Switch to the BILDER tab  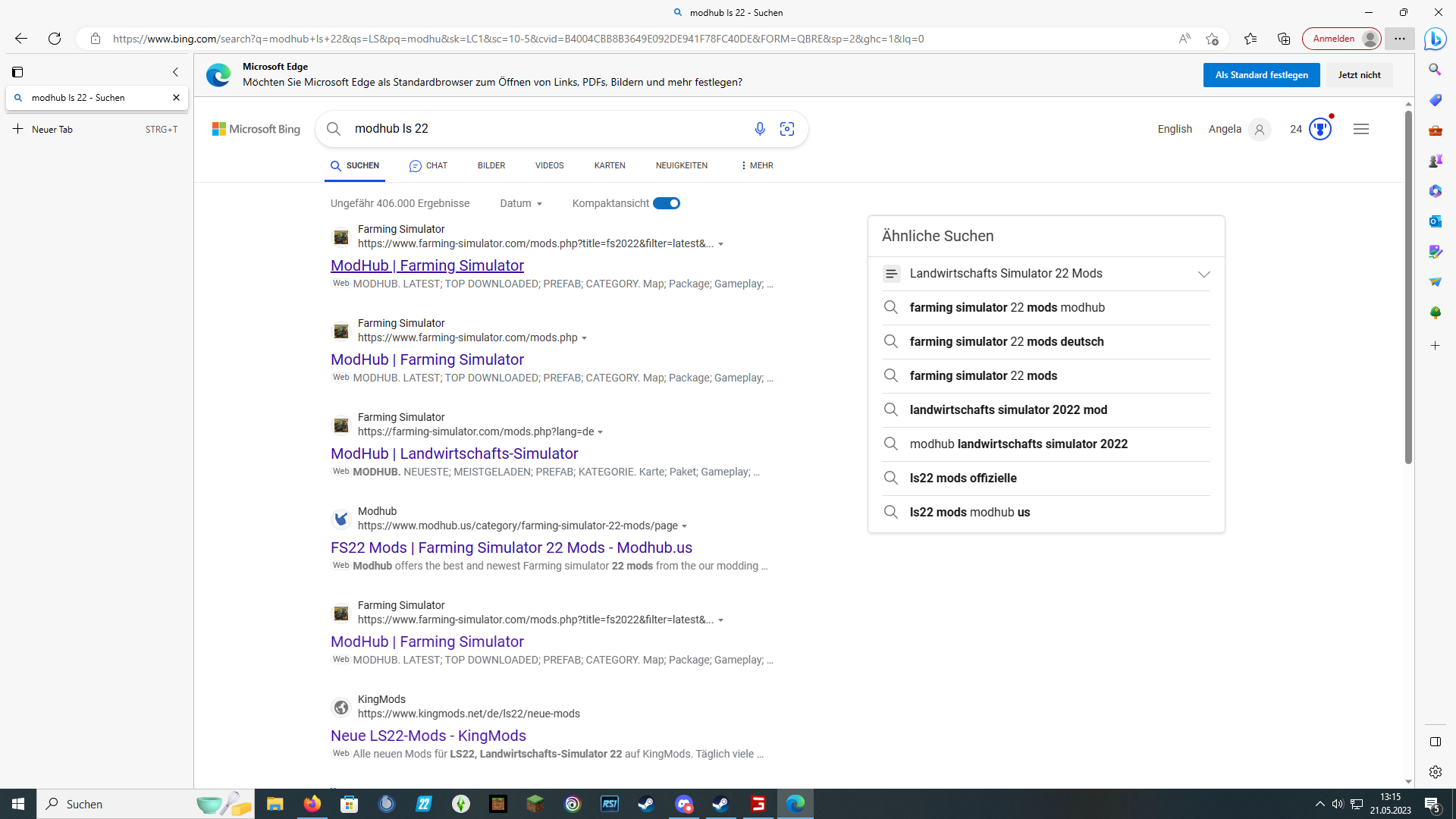pos(491,165)
